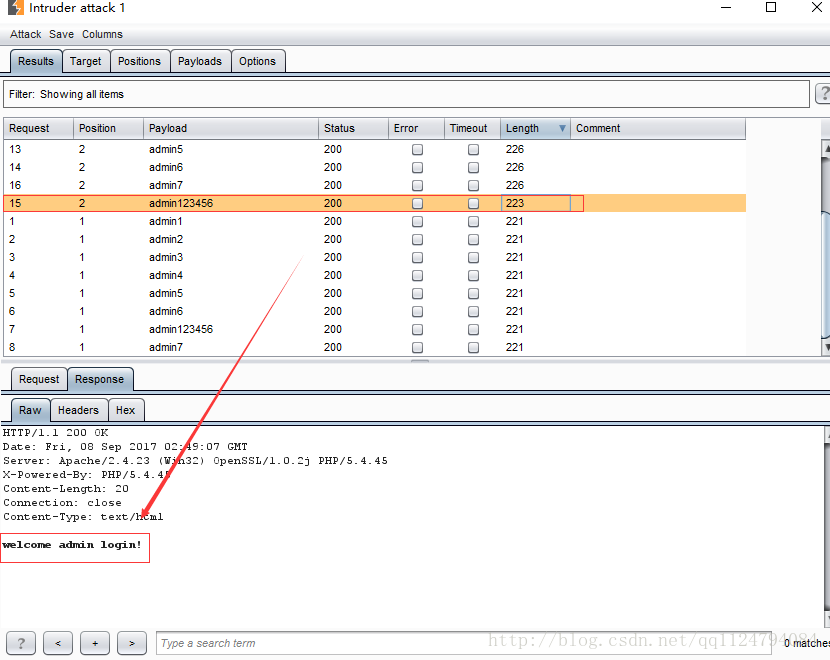
Task: Toggle Timeout checkbox for request 13
Action: (x=473, y=149)
